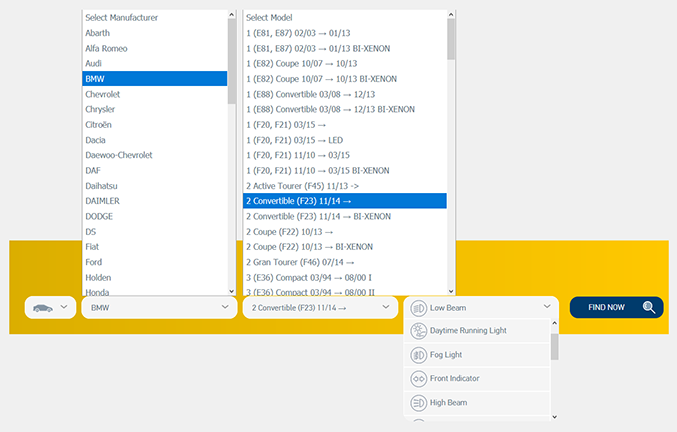
Task: Select highlighted 2 Convertible (F23) 11/14 model
Action: tap(345, 201)
